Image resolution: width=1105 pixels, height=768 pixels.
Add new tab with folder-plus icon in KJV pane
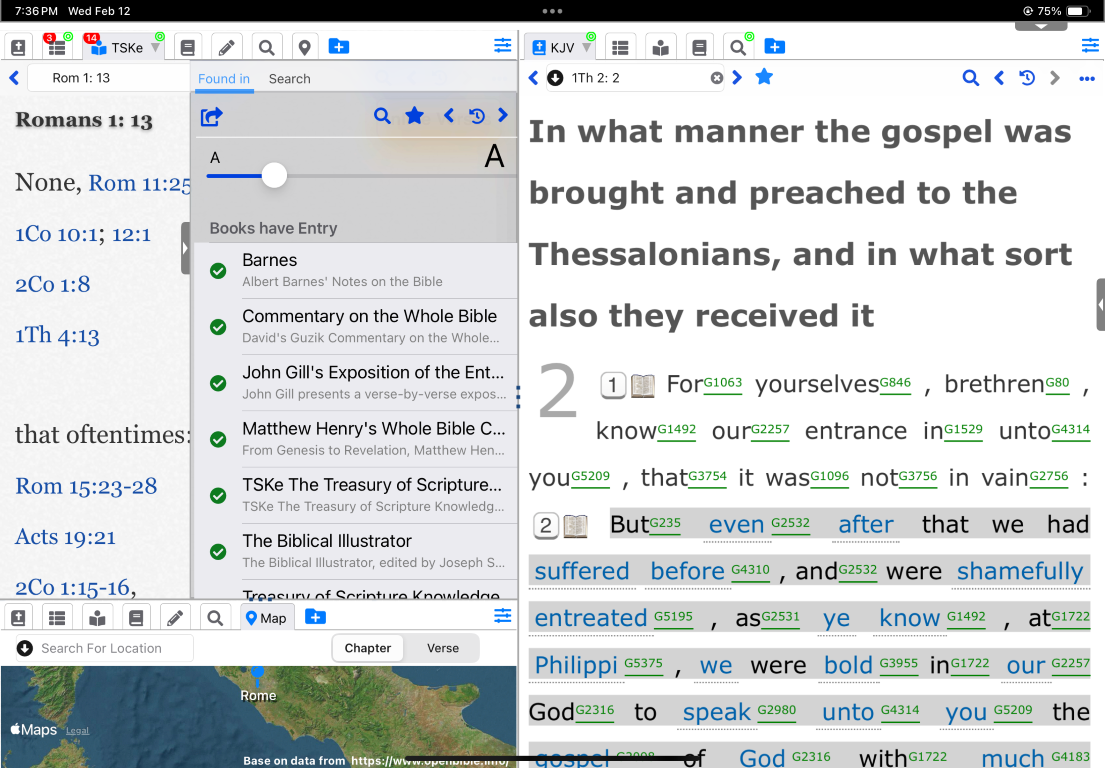tap(774, 46)
